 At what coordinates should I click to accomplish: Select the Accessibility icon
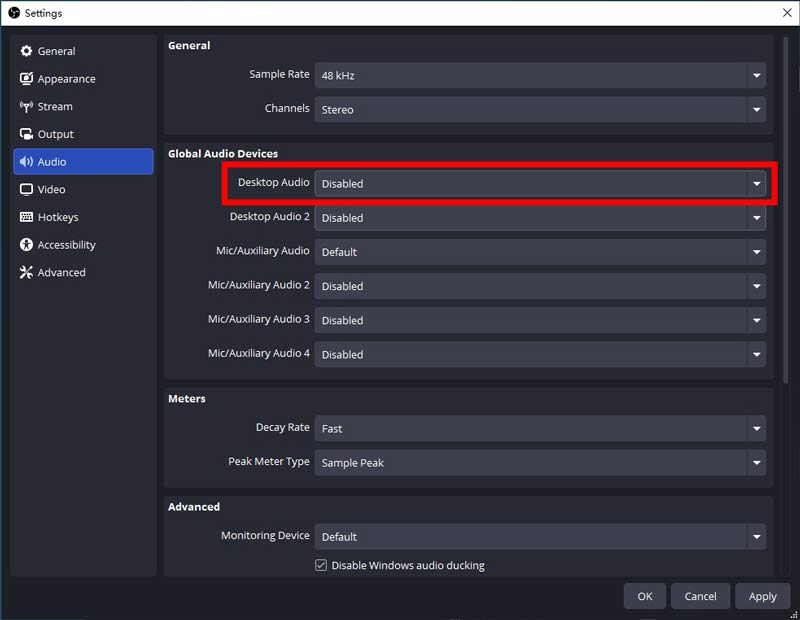click(25, 244)
